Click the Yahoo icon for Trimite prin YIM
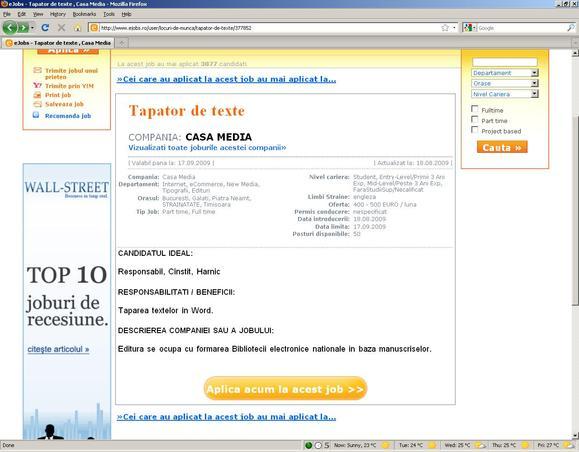The width and height of the screenshot is (579, 452). 37,85
